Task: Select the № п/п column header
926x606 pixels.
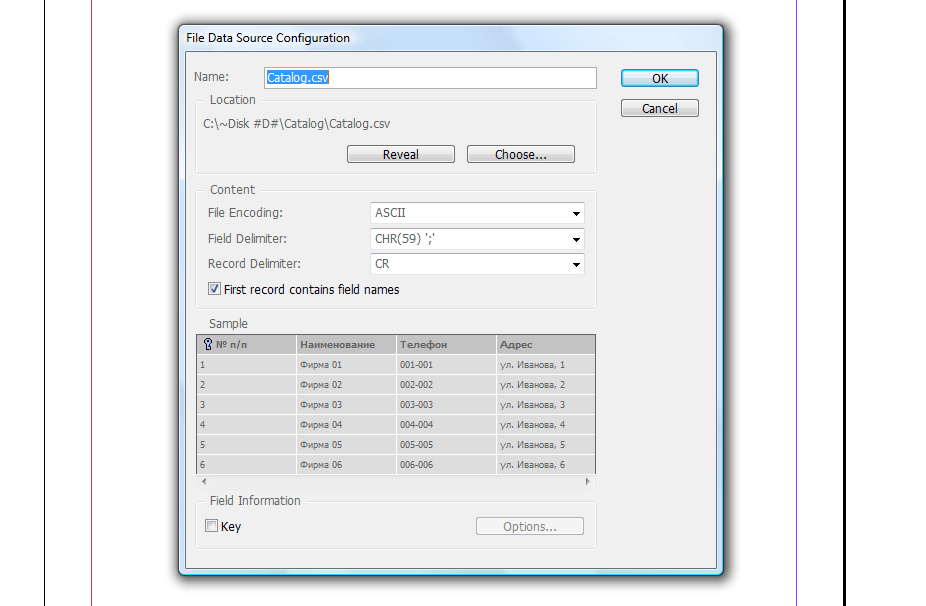Action: (246, 344)
